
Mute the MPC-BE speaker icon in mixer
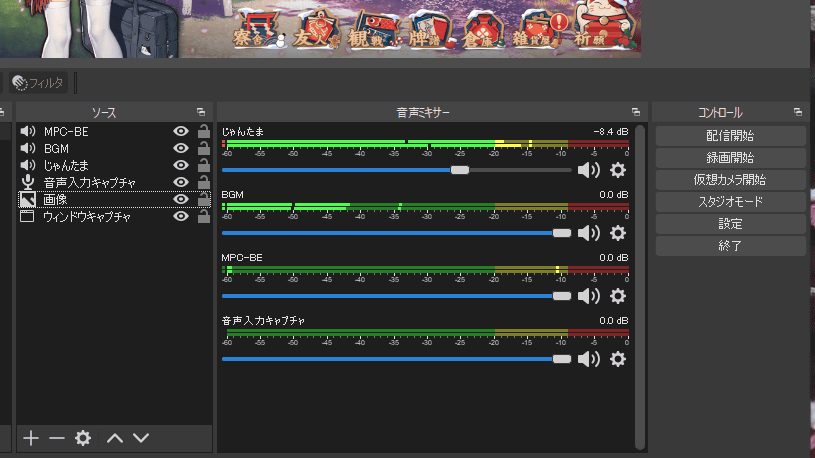point(589,296)
